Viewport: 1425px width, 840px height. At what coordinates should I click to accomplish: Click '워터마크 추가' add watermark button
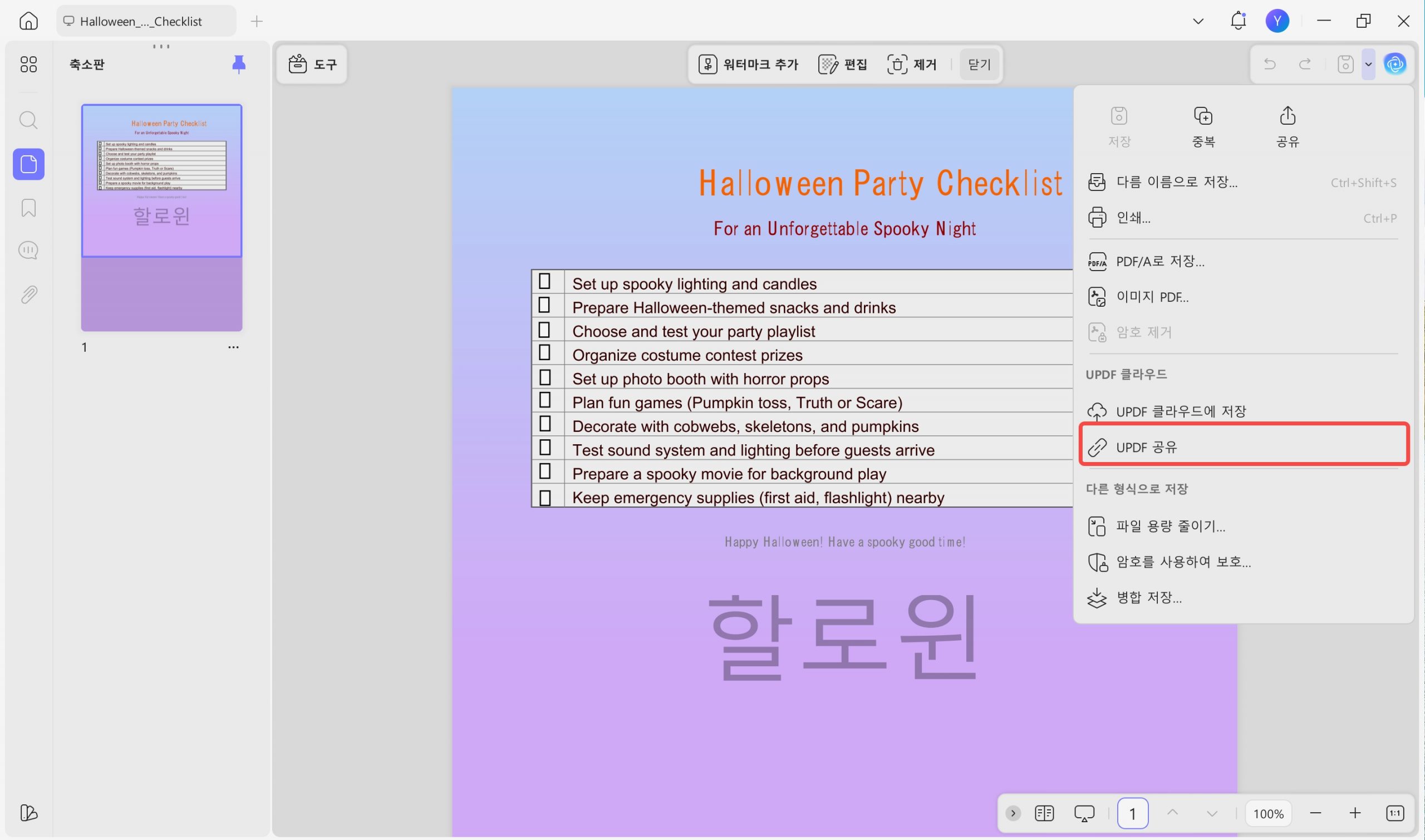(748, 64)
